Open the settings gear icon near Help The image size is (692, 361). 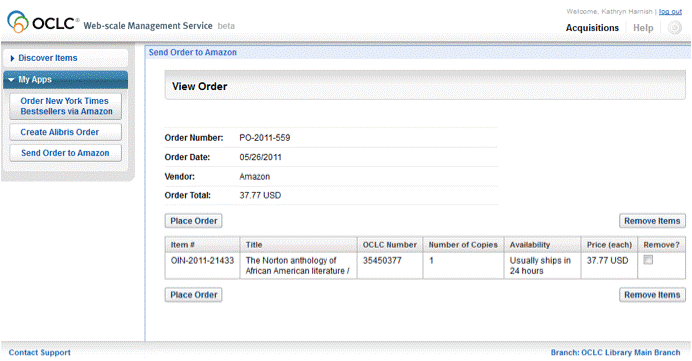click(x=674, y=28)
